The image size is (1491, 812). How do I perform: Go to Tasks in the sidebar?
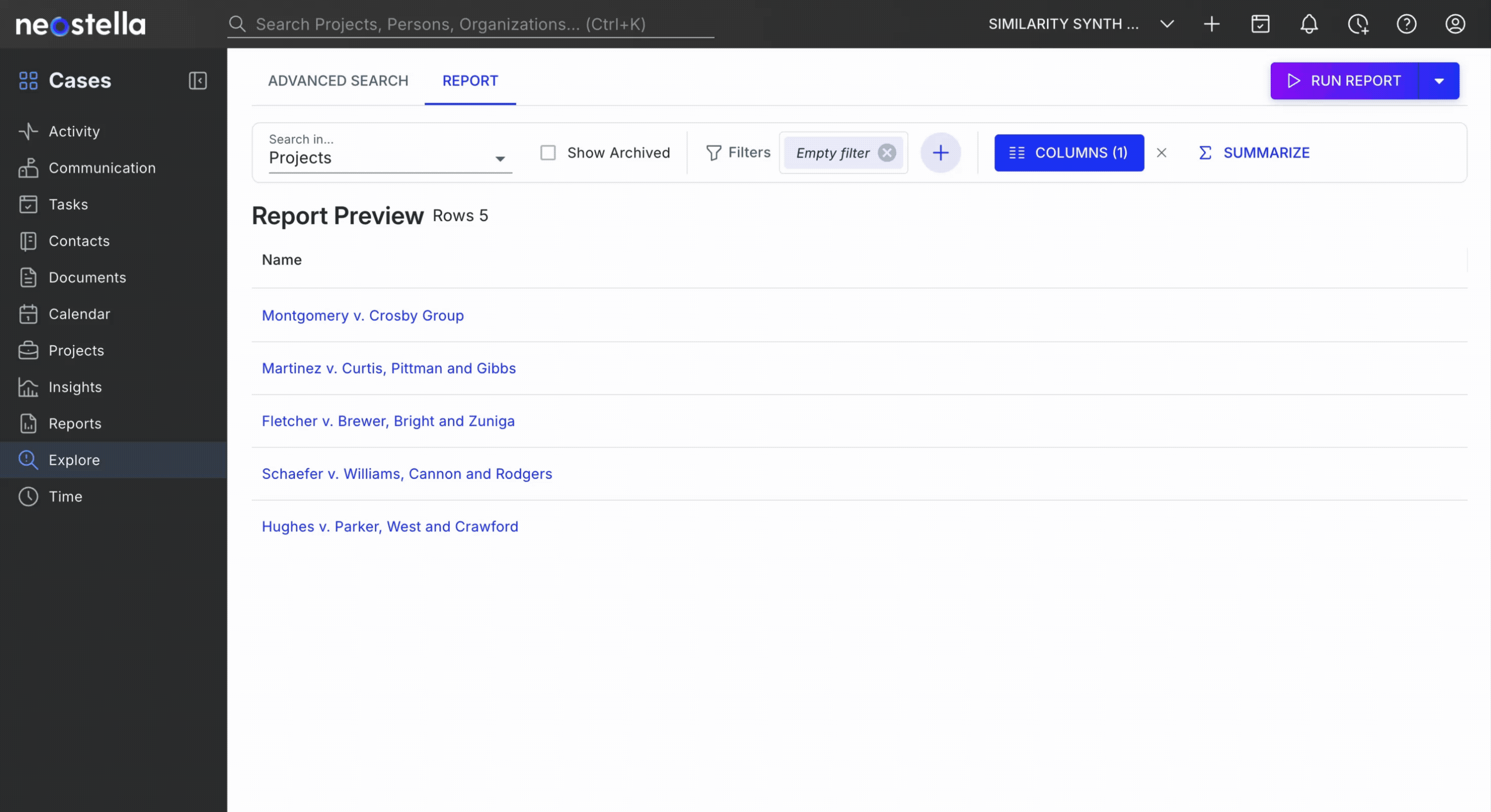(114, 205)
